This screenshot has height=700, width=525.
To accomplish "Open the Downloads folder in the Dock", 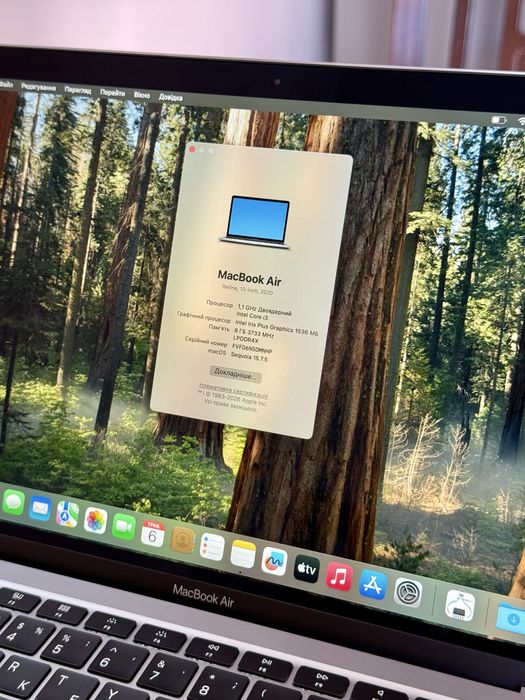I will pos(512,618).
